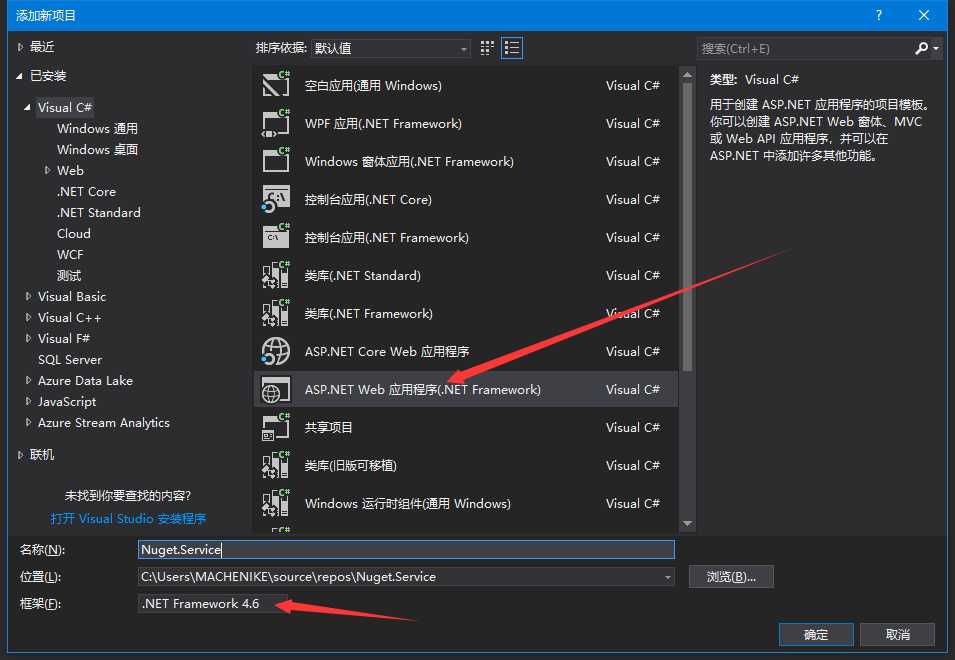Expand the Visual Basic node

click(x=28, y=297)
